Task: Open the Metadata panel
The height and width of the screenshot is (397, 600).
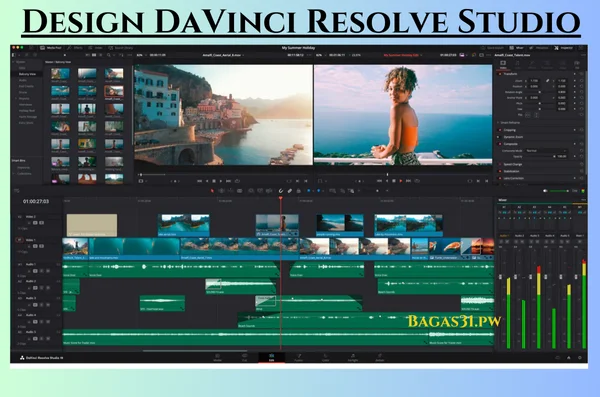Action: [x=539, y=48]
